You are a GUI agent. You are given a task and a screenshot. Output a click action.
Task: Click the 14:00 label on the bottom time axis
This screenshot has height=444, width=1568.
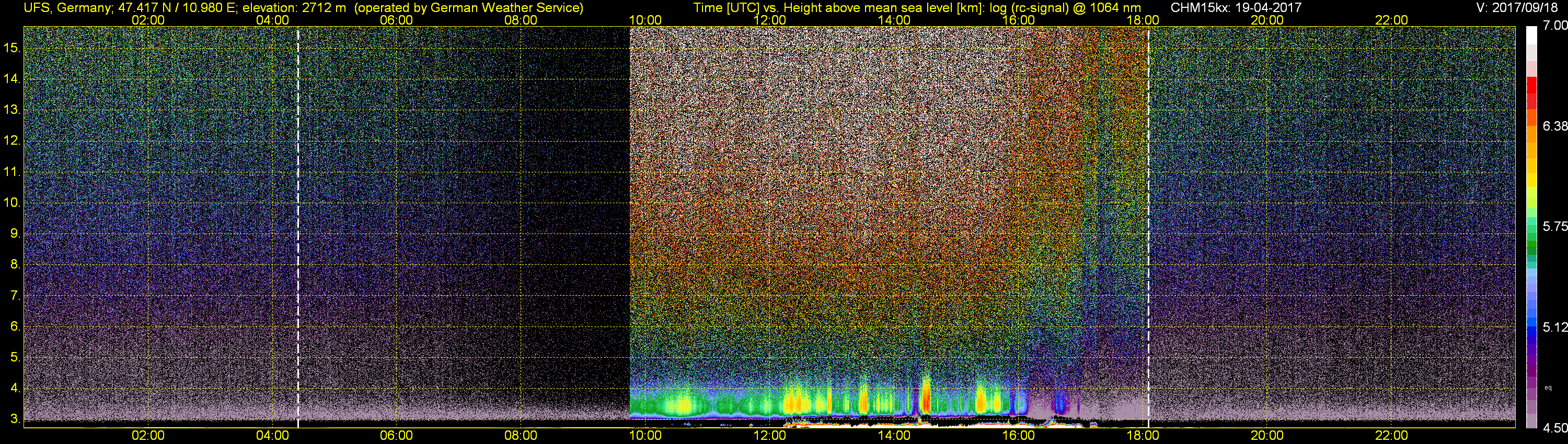tap(894, 436)
